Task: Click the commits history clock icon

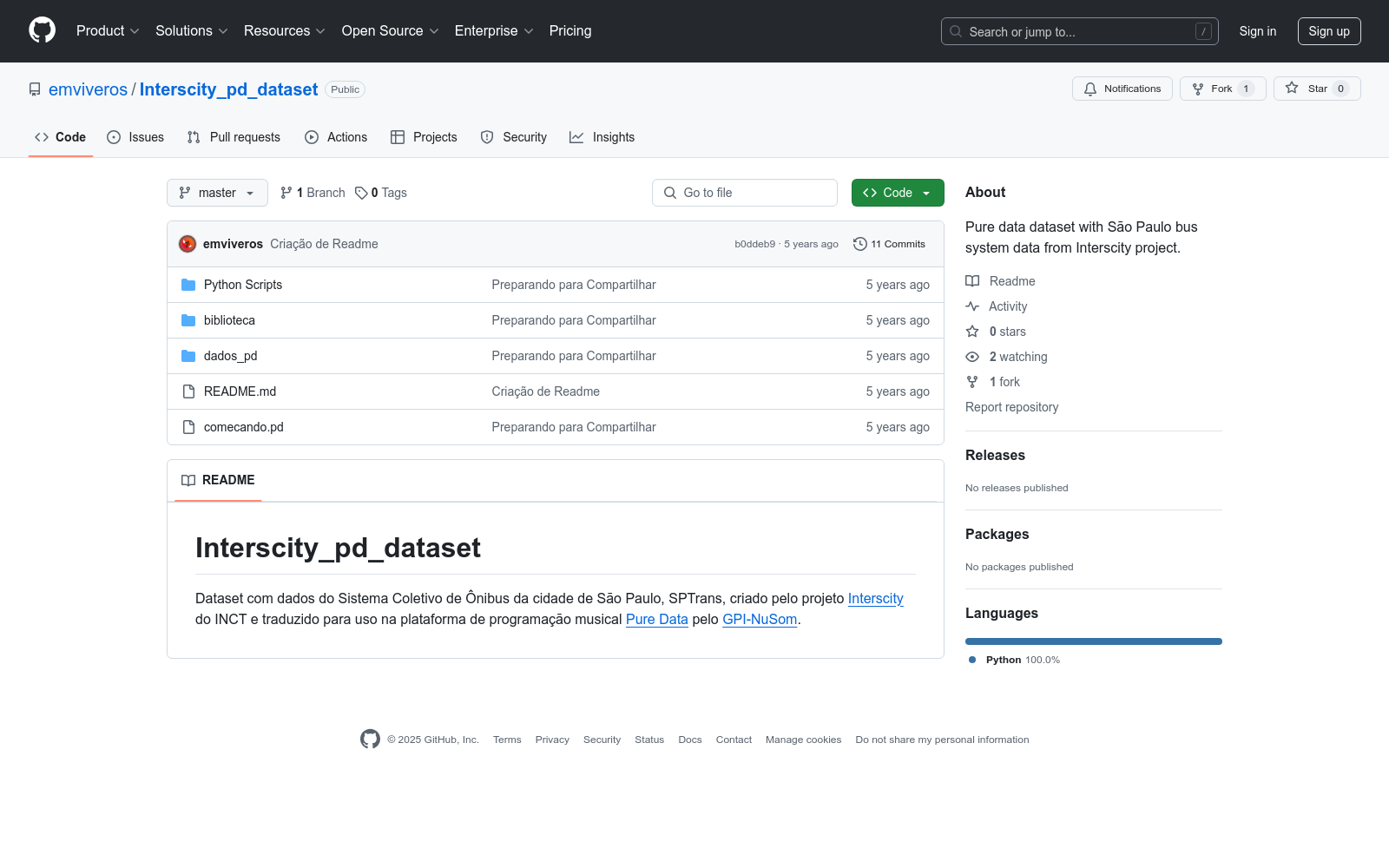Action: 860,244
